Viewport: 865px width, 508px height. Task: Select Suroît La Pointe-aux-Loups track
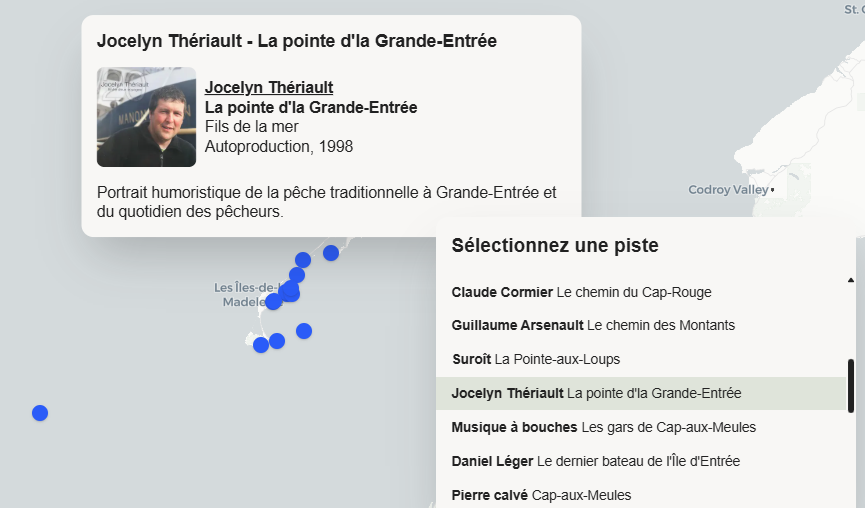[x=536, y=359]
